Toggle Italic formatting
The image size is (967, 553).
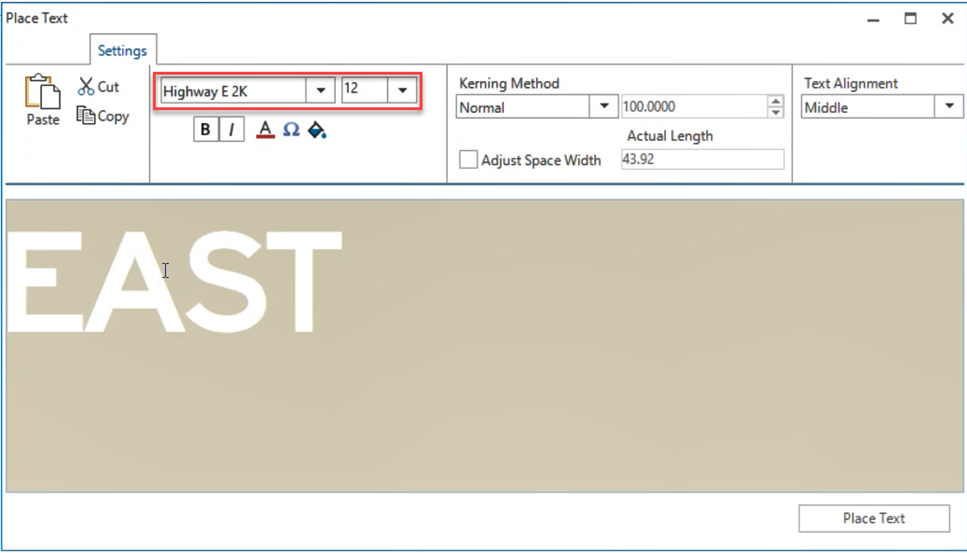(231, 129)
